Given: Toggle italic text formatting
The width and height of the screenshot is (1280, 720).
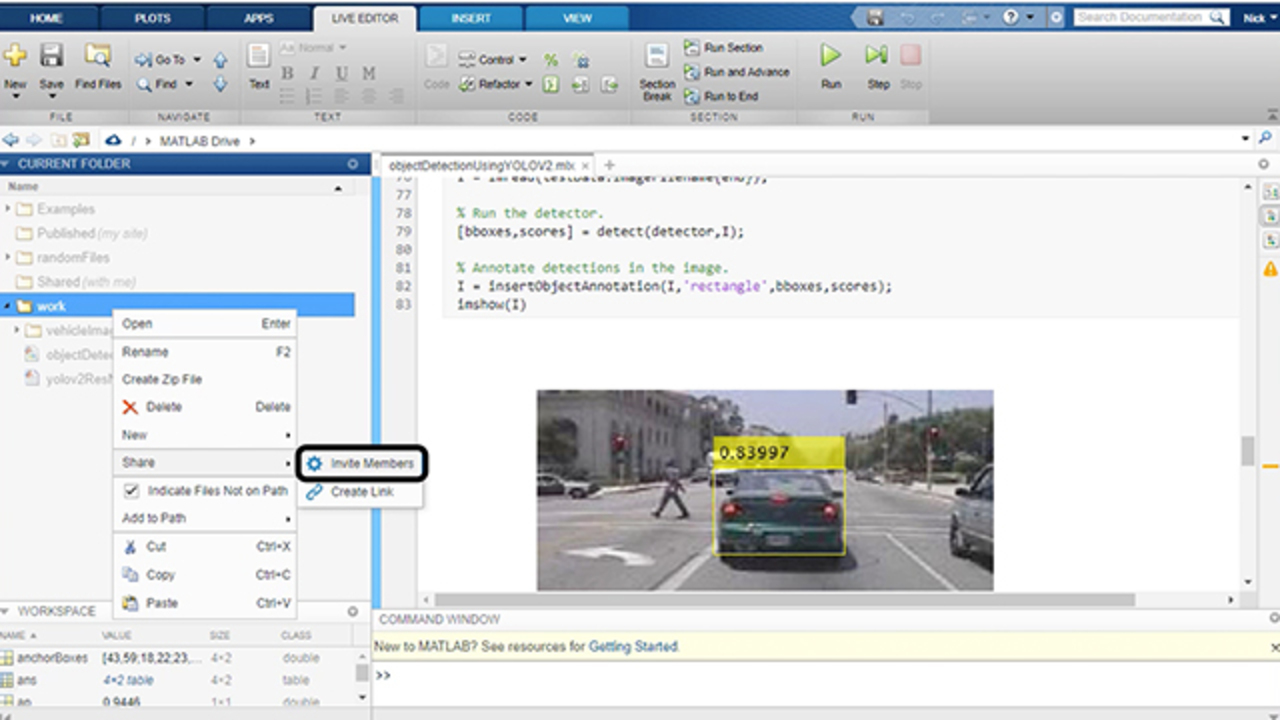Looking at the screenshot, I should pyautogui.click(x=315, y=73).
